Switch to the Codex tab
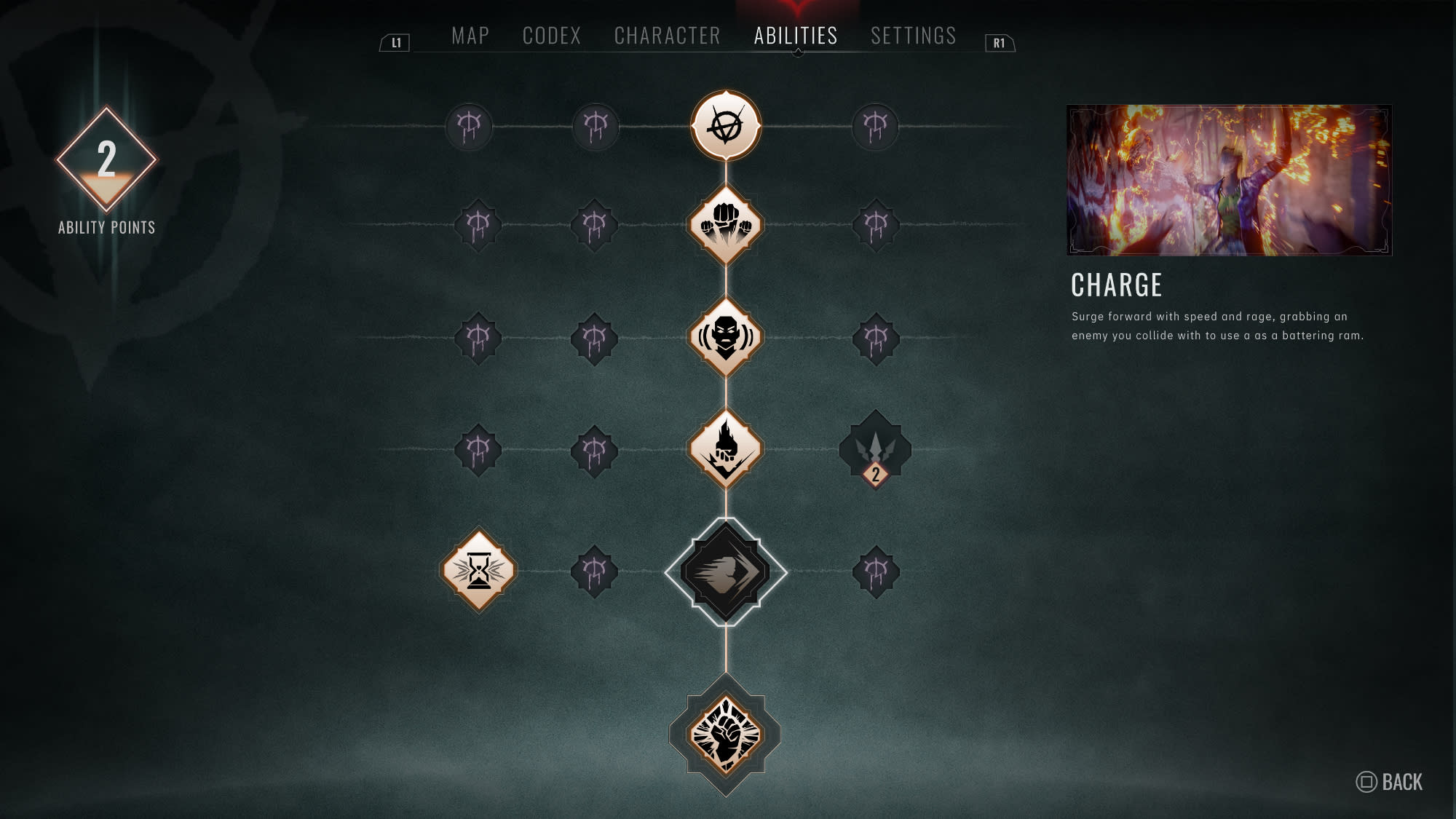This screenshot has height=819, width=1456. [552, 36]
